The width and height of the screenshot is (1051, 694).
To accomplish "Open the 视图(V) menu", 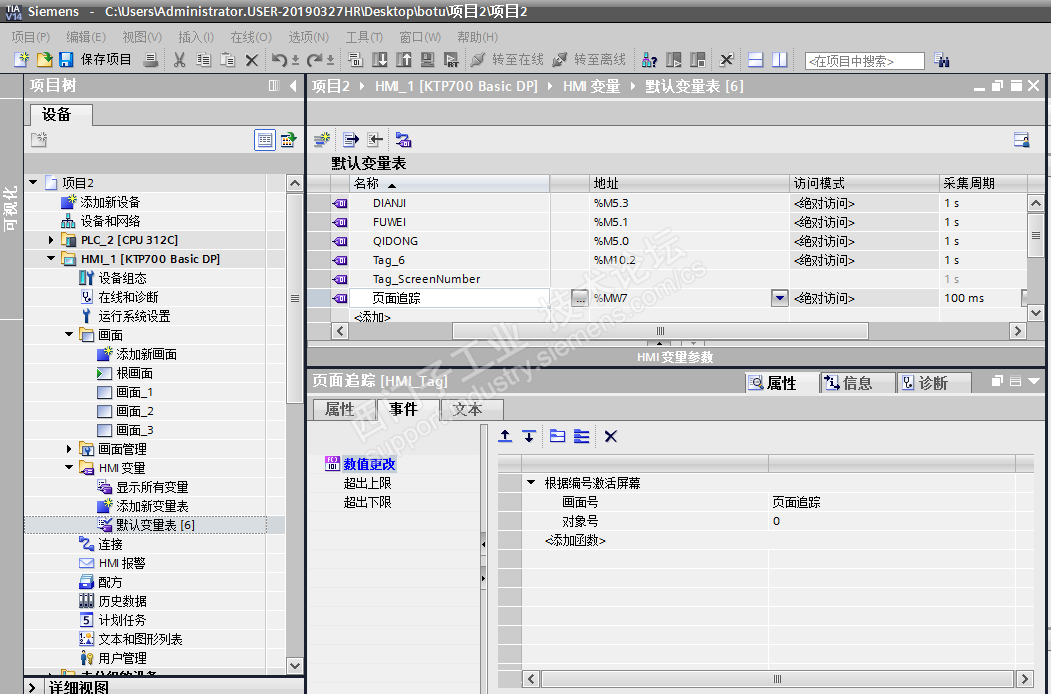I will pyautogui.click(x=141, y=37).
